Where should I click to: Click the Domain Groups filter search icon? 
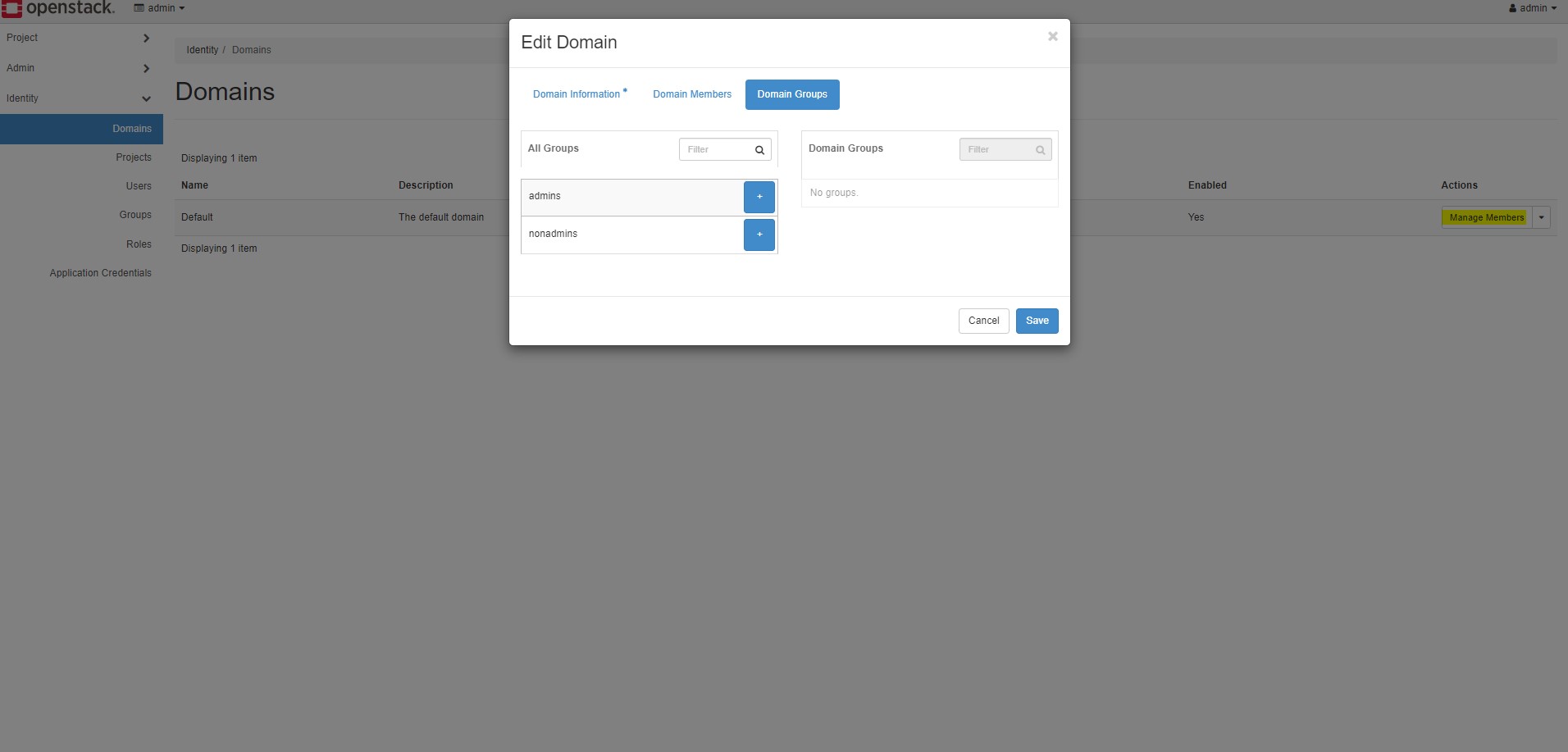pos(1040,150)
